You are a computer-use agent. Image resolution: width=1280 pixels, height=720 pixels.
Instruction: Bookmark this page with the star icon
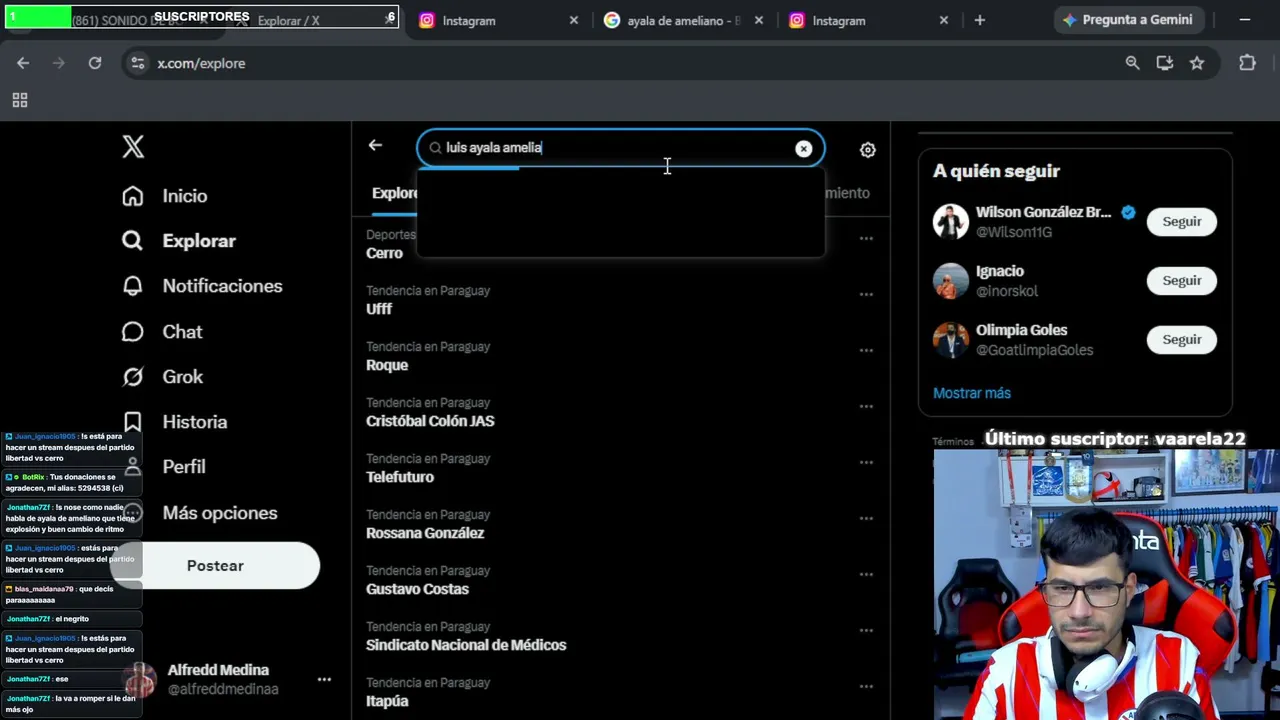[1197, 63]
